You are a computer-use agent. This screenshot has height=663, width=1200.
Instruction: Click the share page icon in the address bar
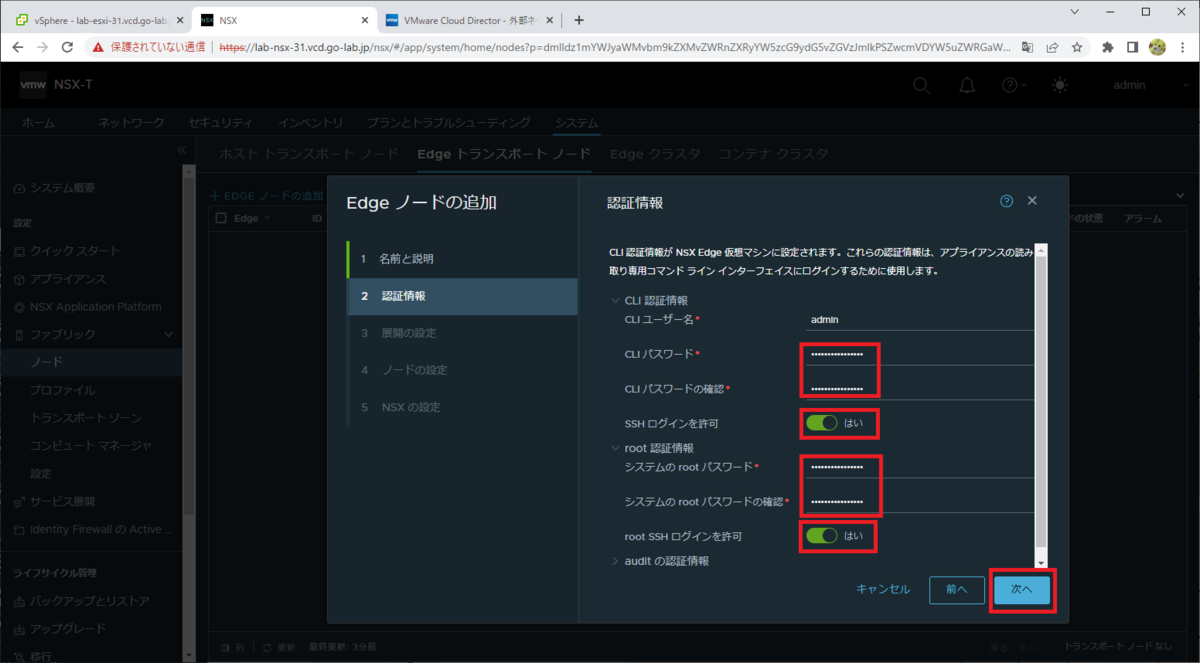tap(1053, 47)
